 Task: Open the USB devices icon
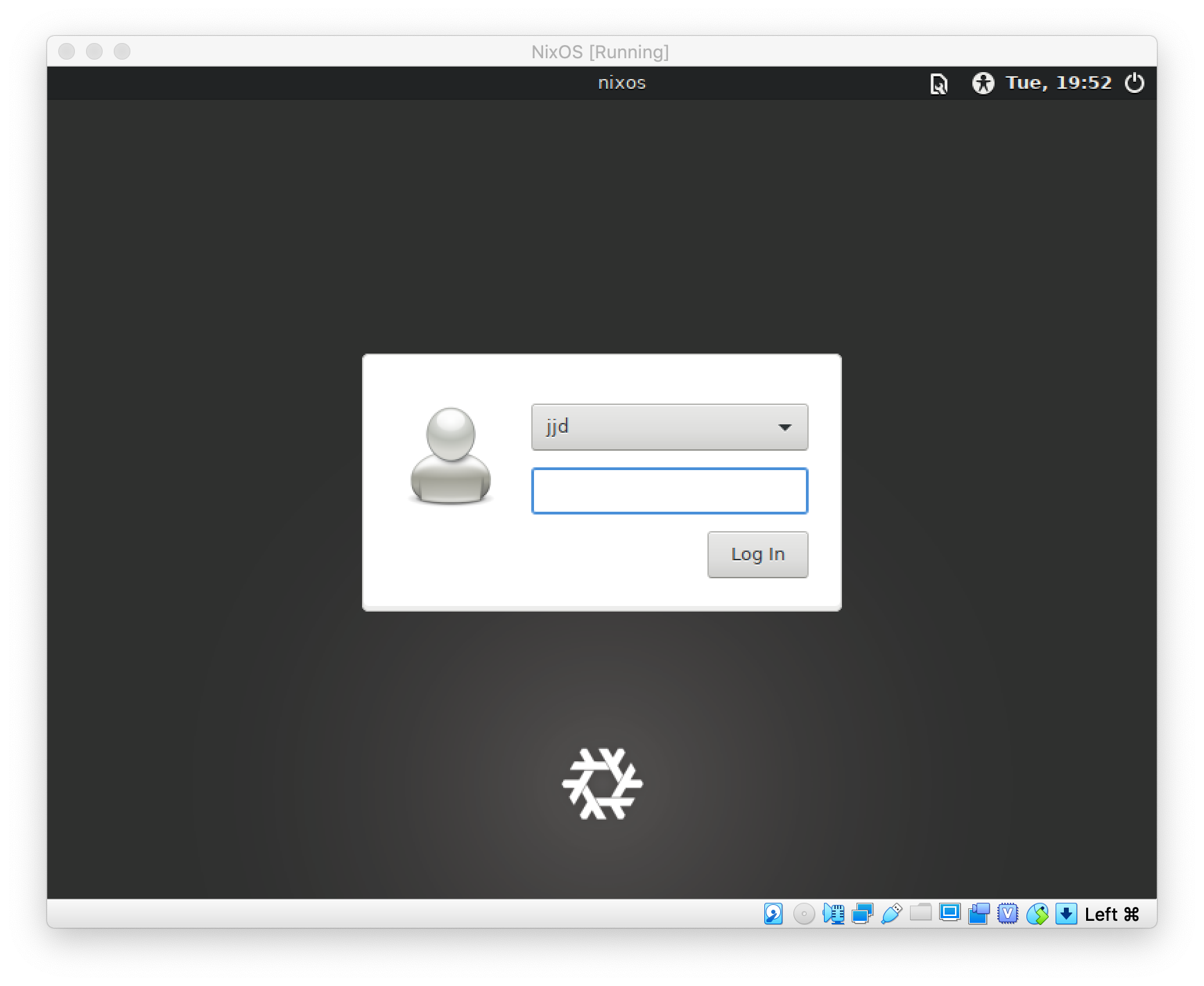(x=891, y=914)
